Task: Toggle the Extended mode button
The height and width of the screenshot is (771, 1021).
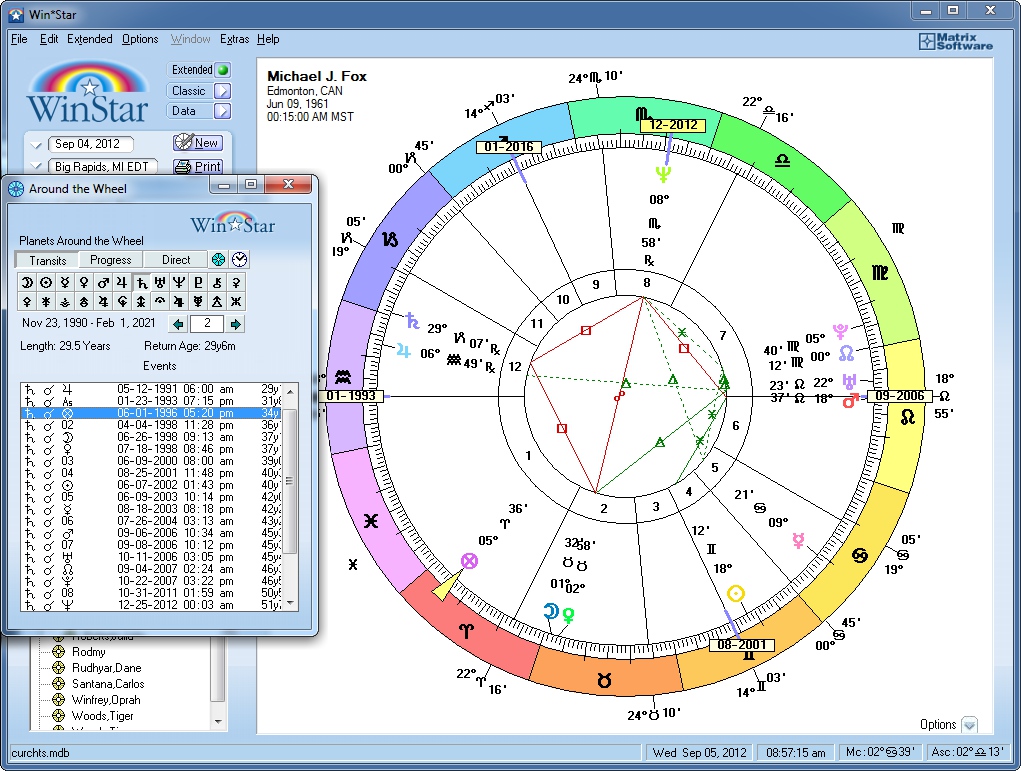Action: [199, 70]
